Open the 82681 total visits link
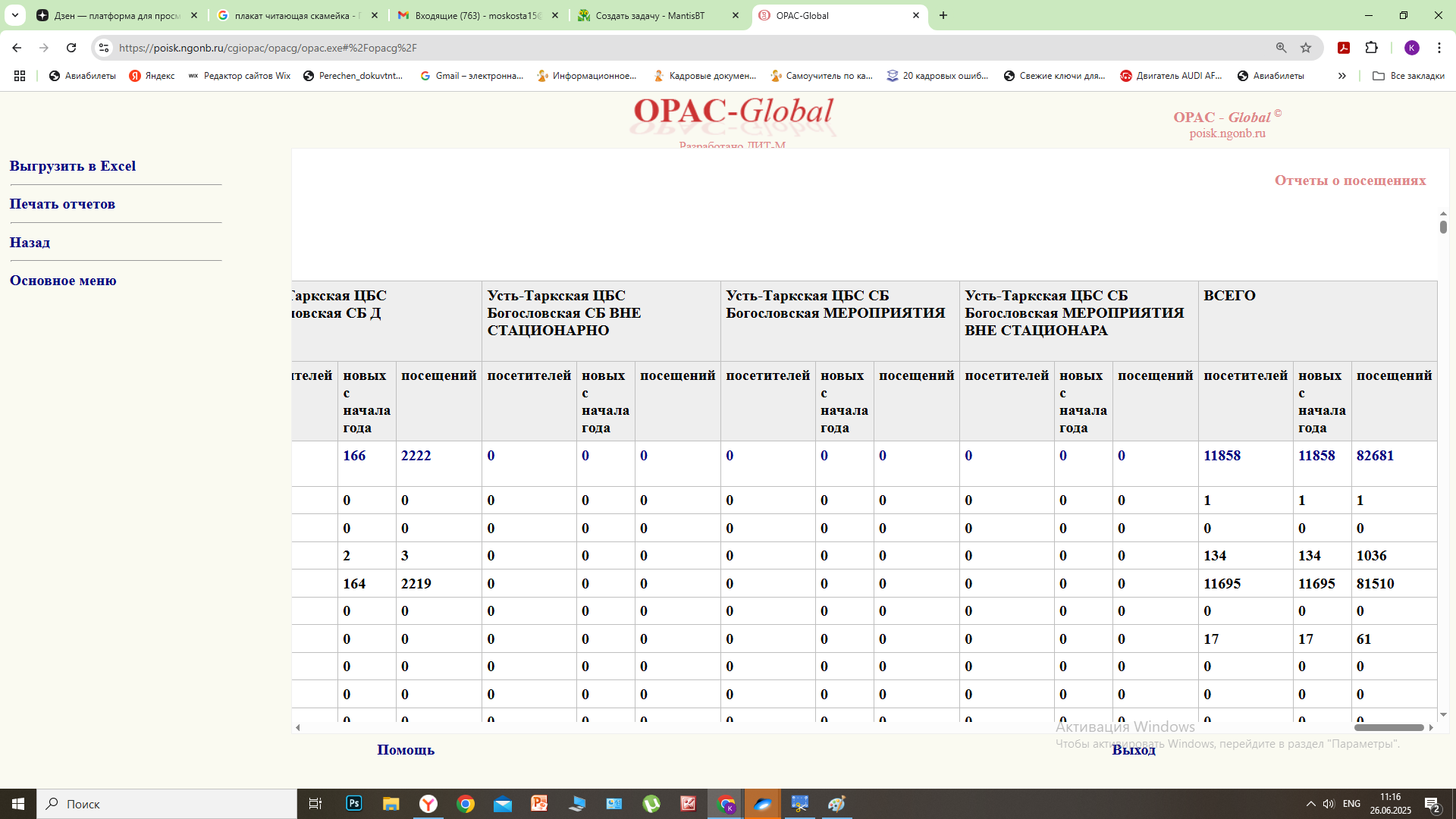The height and width of the screenshot is (819, 1456). [1375, 456]
